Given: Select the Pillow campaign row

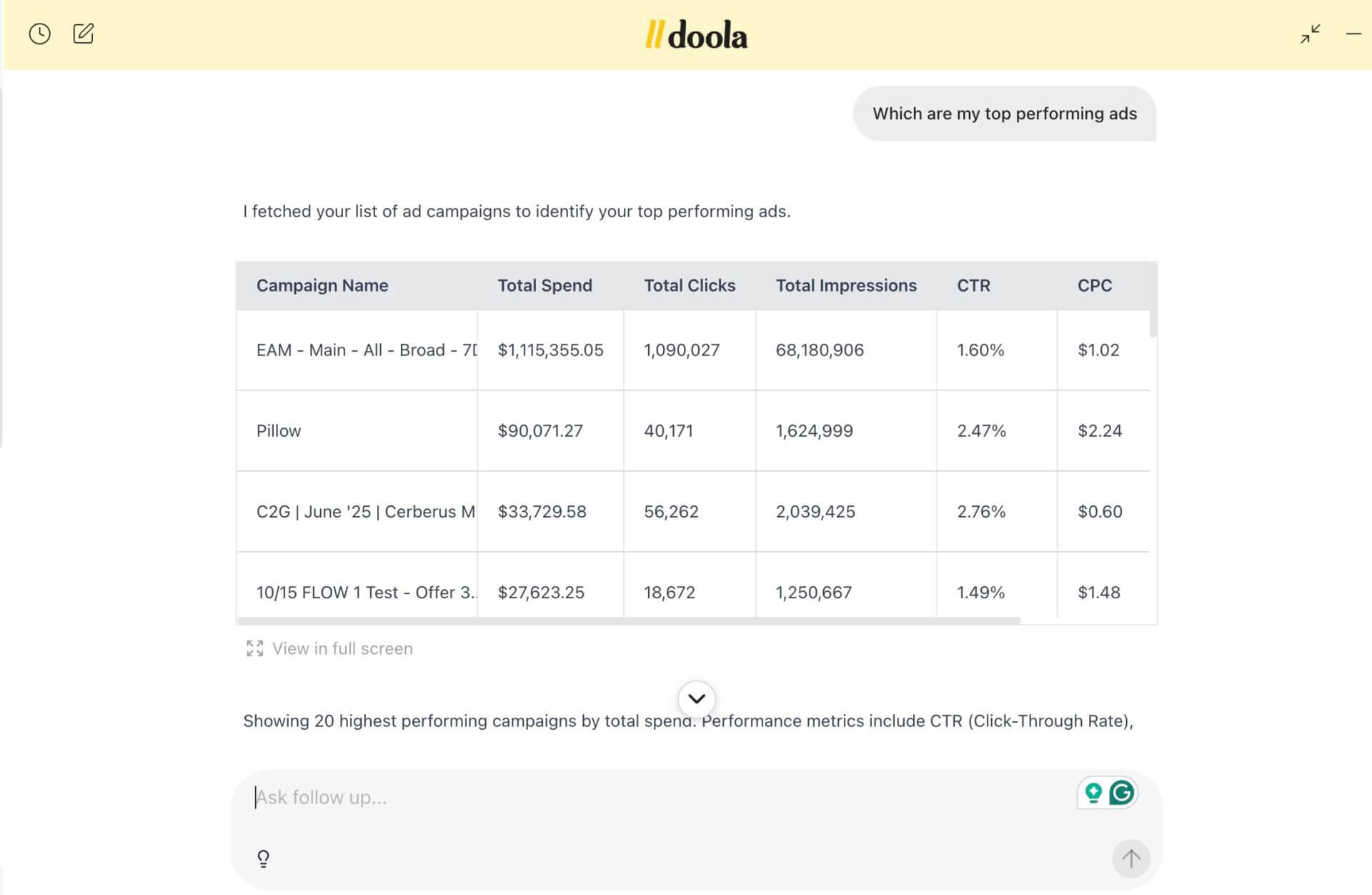Looking at the screenshot, I should pos(279,430).
